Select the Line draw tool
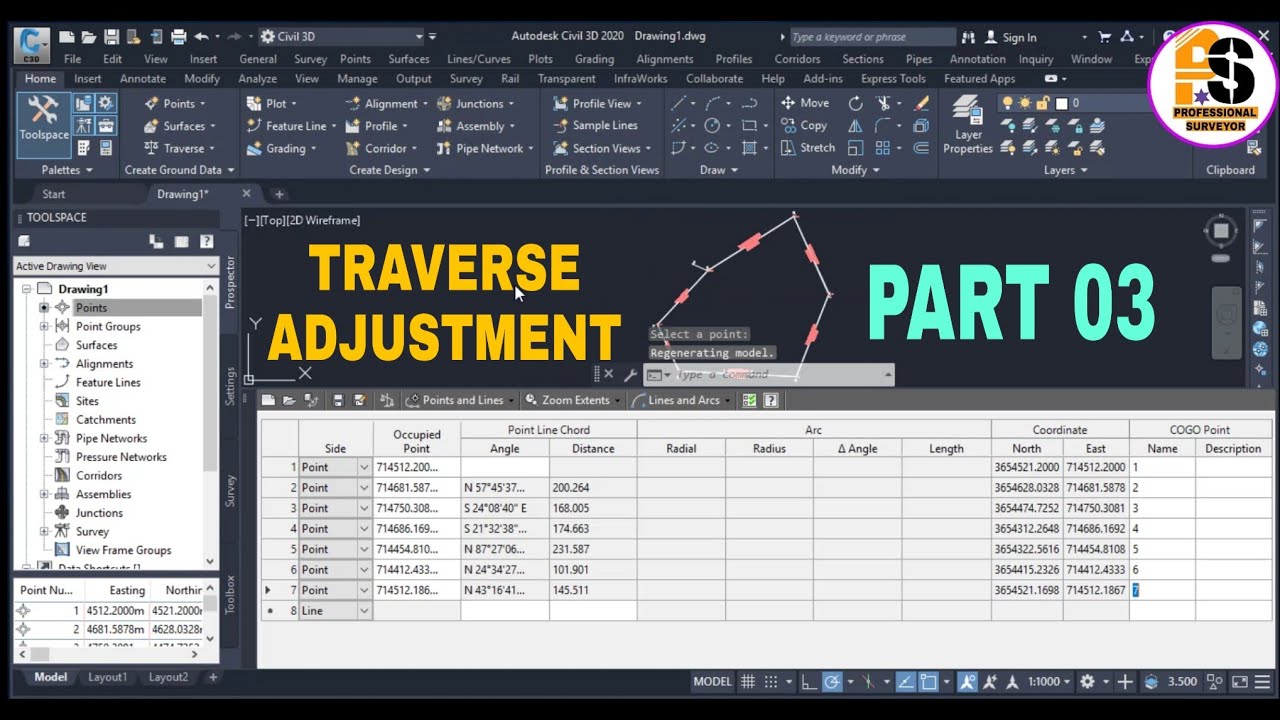The height and width of the screenshot is (720, 1280). tap(679, 103)
